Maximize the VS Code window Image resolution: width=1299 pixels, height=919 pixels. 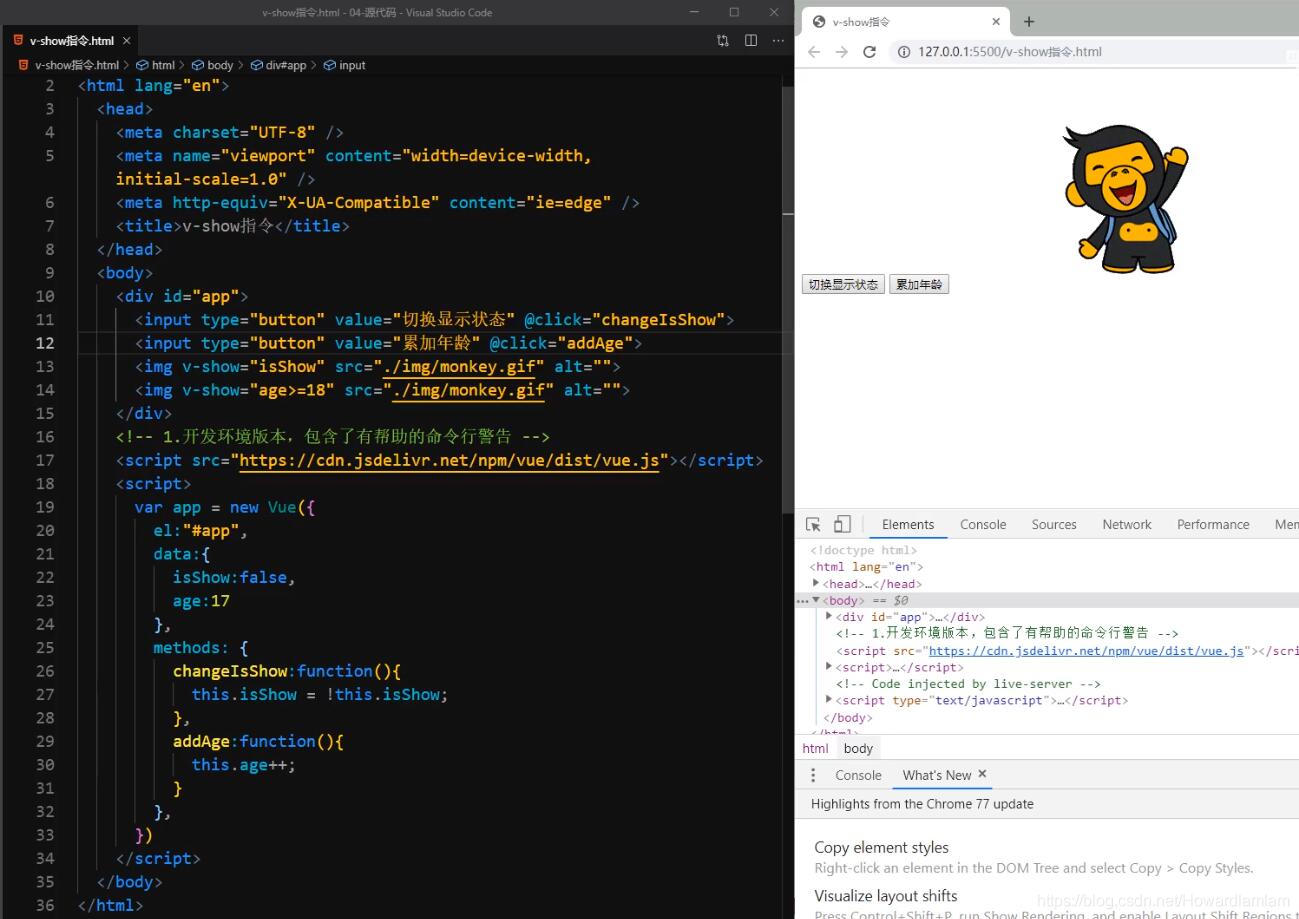point(734,12)
